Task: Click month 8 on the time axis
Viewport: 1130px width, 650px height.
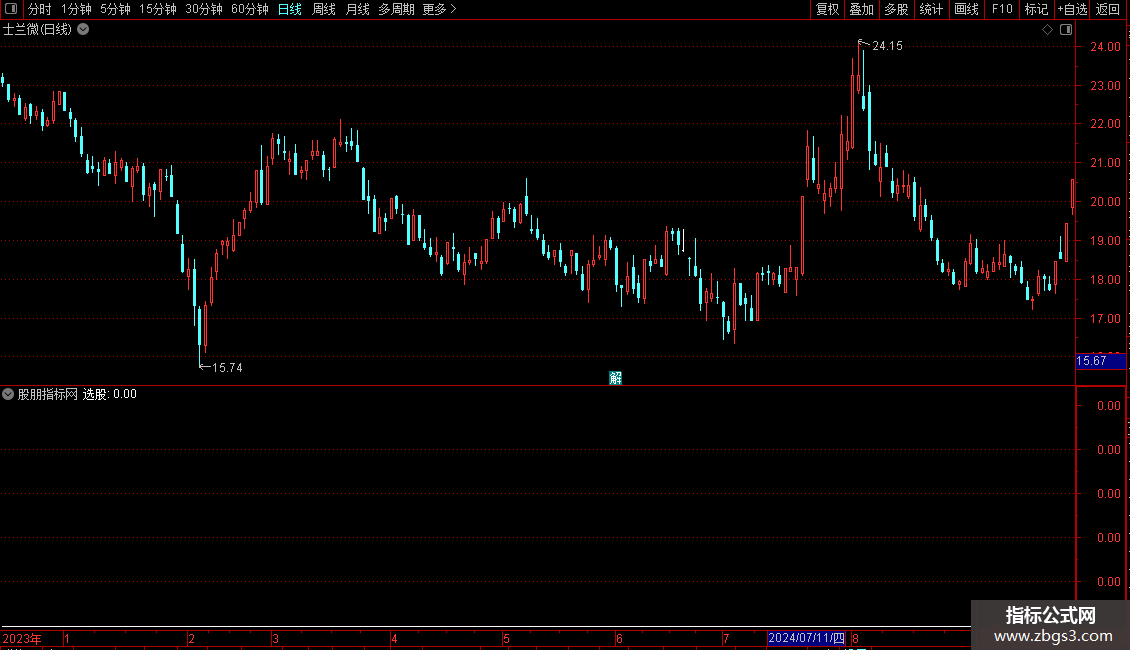Action: (x=855, y=638)
